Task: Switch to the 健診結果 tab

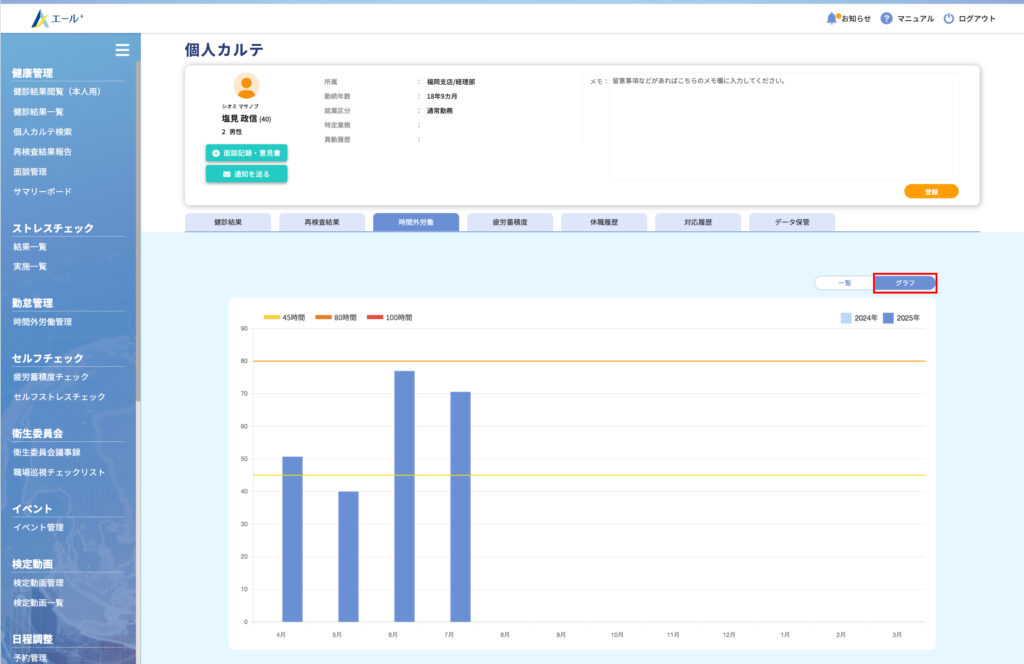Action: coord(228,222)
